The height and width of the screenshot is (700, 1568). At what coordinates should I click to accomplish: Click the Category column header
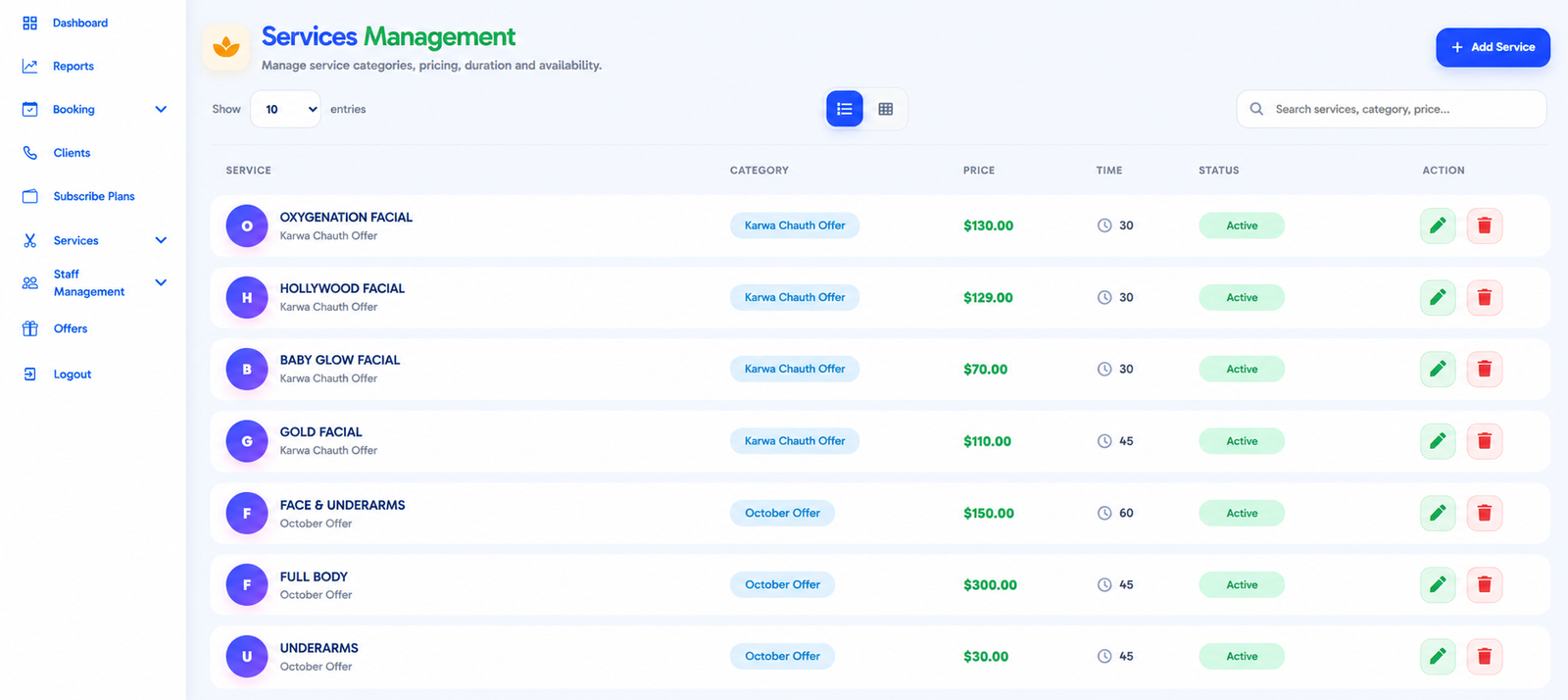[x=759, y=171]
